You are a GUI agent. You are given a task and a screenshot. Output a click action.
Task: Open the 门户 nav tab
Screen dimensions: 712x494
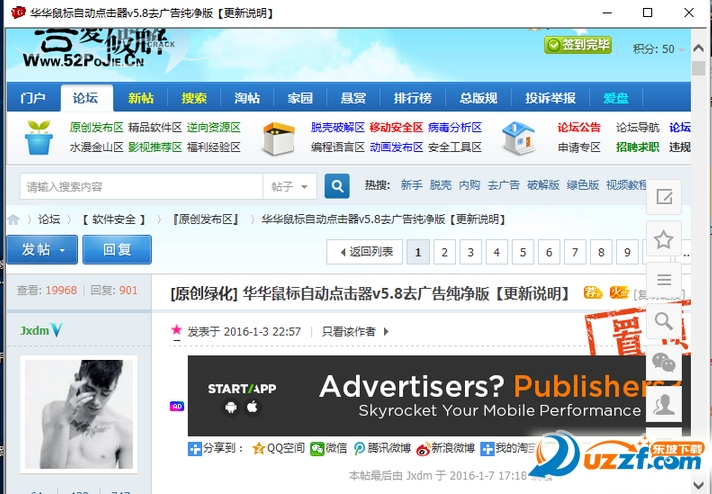tap(33, 98)
